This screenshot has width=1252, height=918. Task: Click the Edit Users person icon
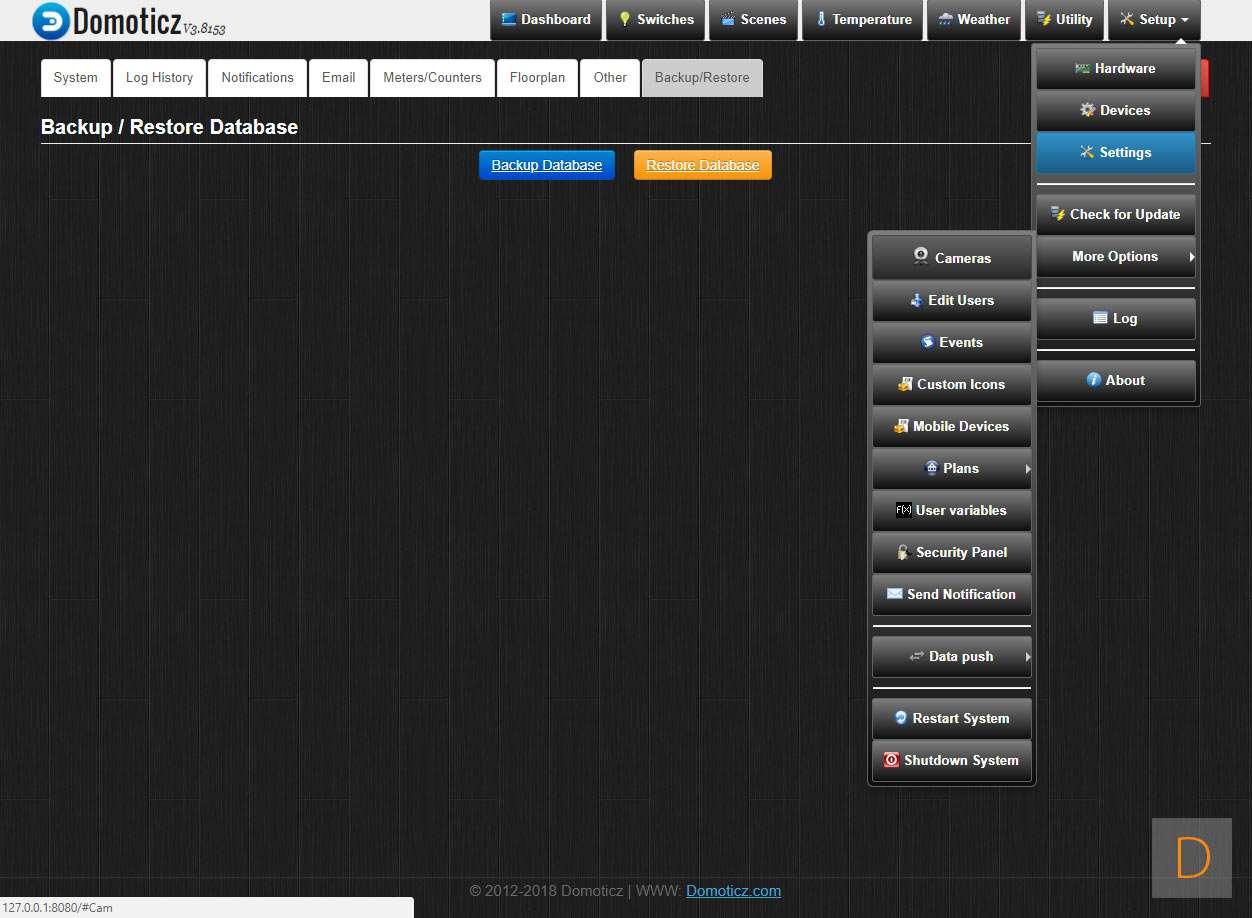[917, 300]
